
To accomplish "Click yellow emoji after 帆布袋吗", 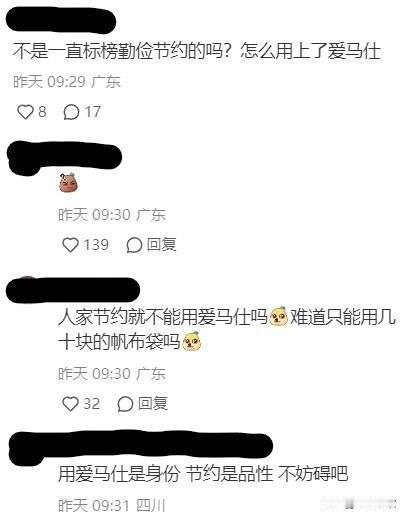I will pyautogui.click(x=191, y=341).
